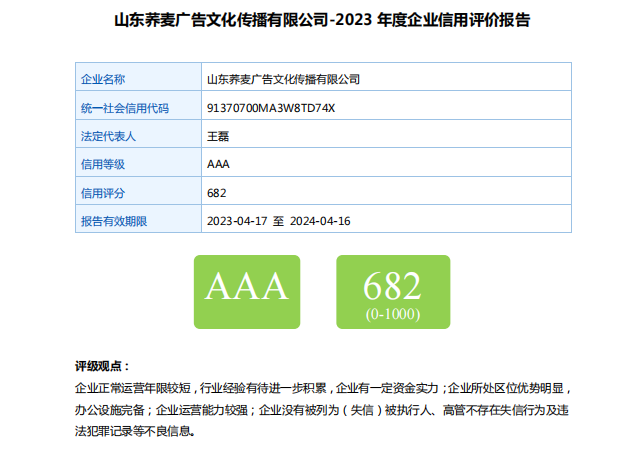Select the 报告有效期限 label cell

138,219
